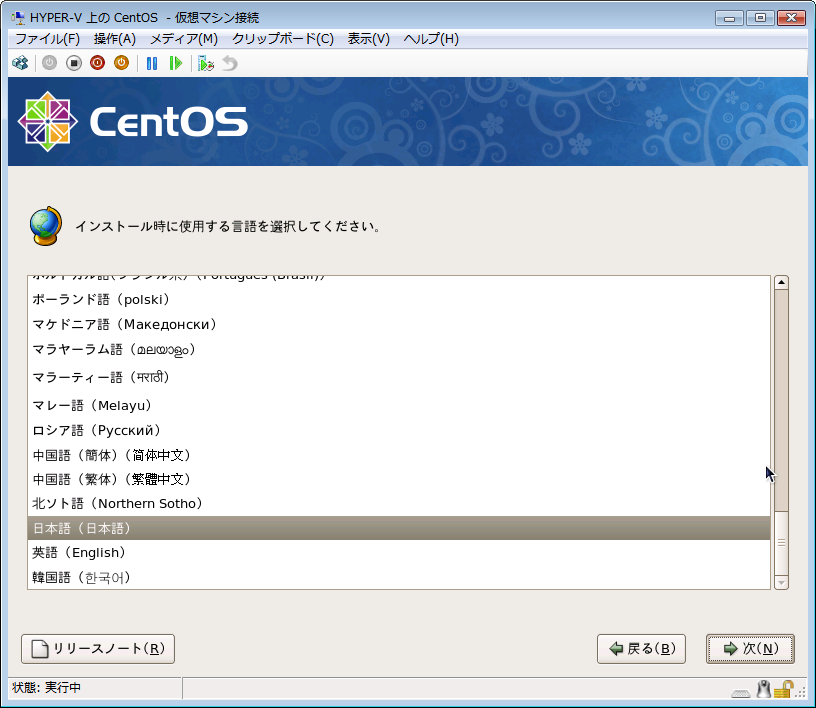
Task: Click the orange Save state toolbar icon
Action: pyautogui.click(x=121, y=63)
